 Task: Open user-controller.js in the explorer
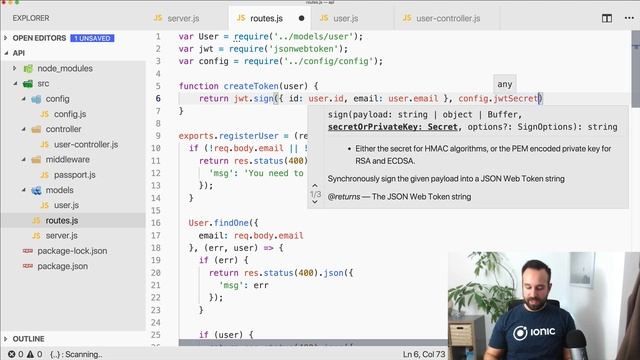point(86,144)
